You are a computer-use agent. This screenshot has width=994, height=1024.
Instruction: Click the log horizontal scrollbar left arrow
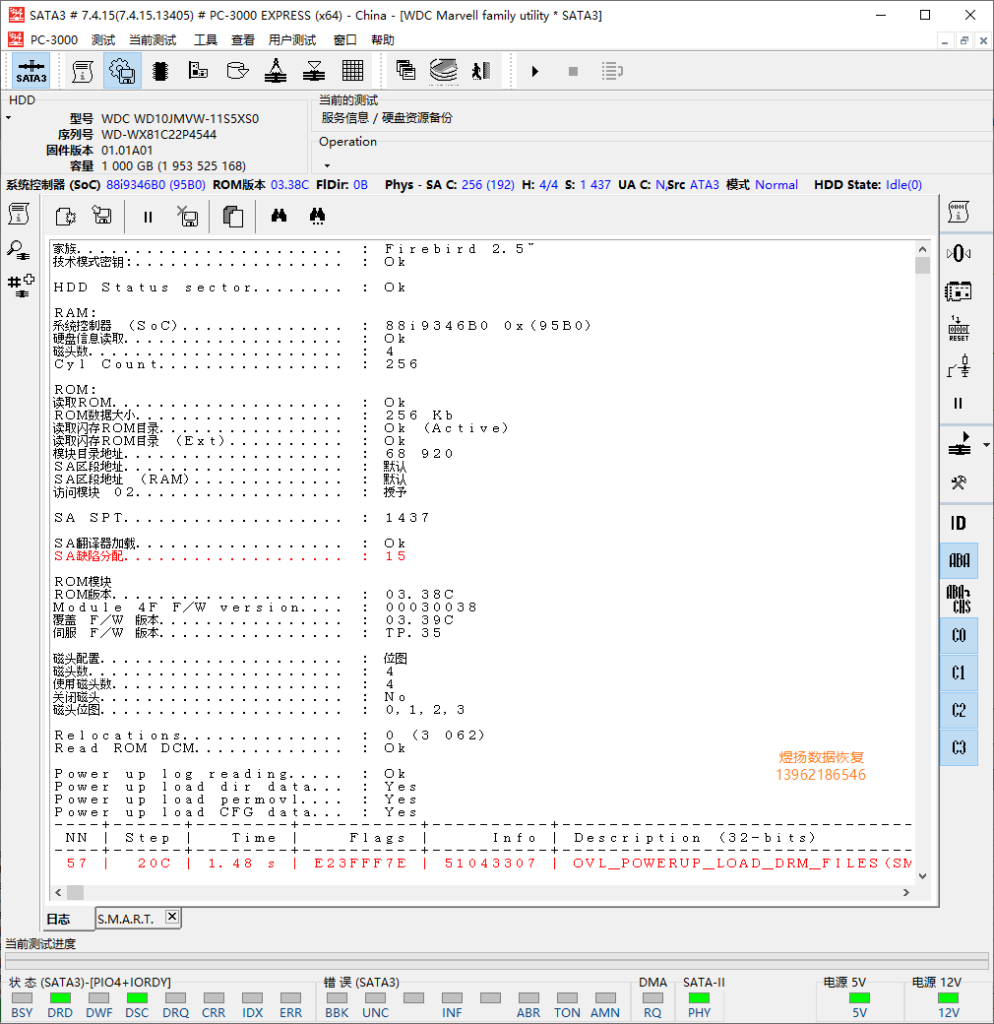(x=58, y=892)
